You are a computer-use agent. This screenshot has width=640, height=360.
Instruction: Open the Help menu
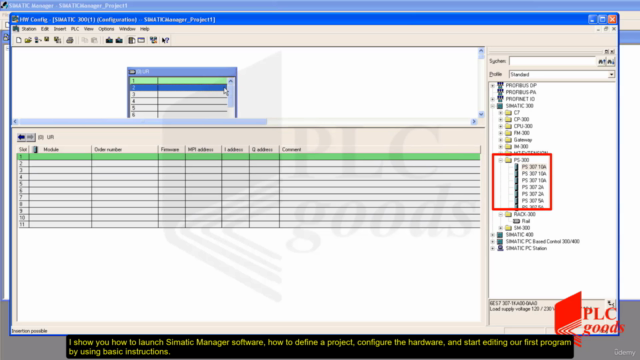tap(144, 29)
